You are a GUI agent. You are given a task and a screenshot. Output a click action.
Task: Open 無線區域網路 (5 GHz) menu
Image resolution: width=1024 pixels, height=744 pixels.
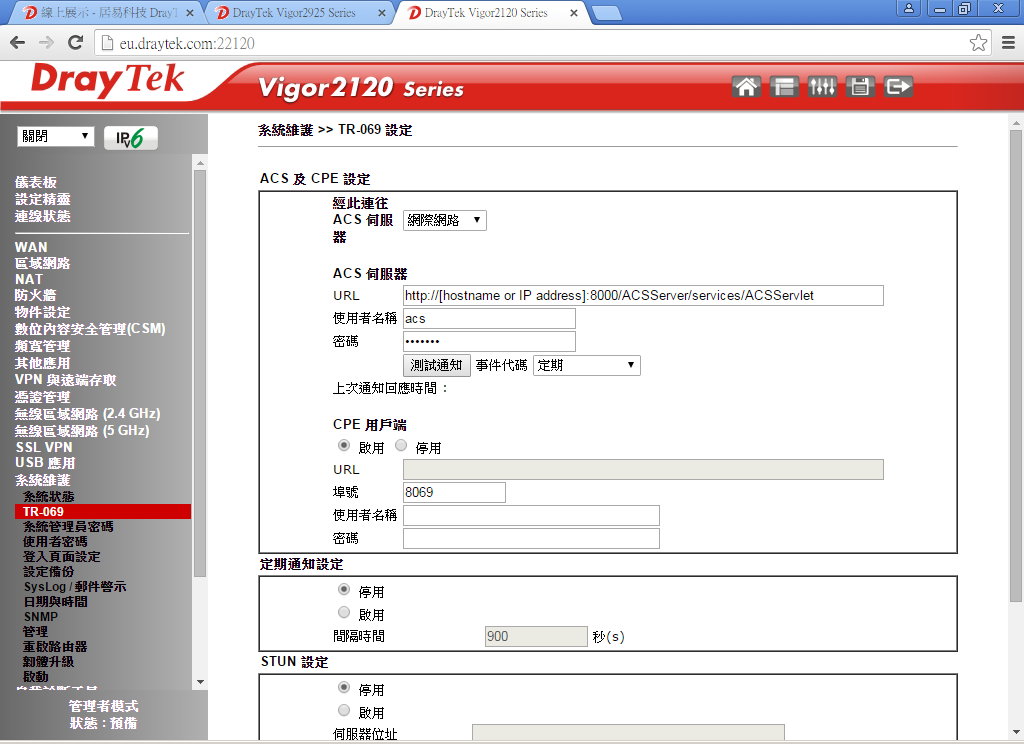[82, 430]
